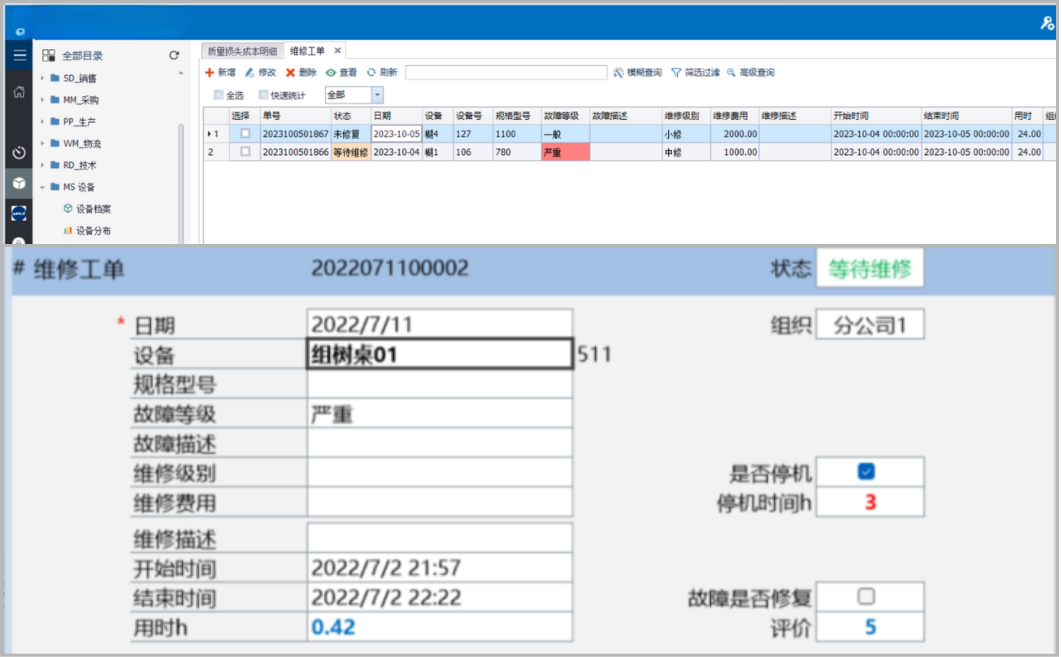Click the 修改 (edit) pencil icon
1062x657 pixels.
coord(250,73)
